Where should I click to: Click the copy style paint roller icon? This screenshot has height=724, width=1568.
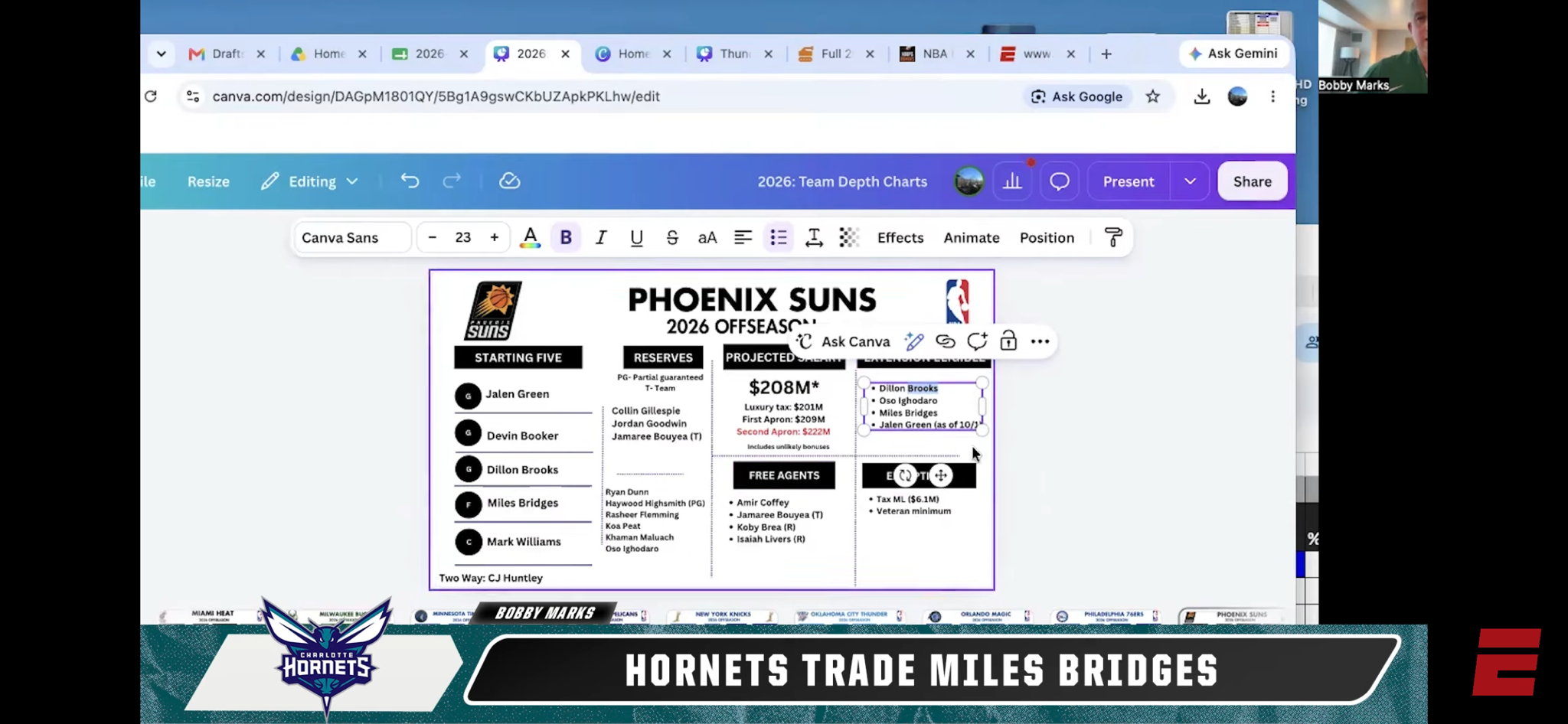click(1113, 237)
